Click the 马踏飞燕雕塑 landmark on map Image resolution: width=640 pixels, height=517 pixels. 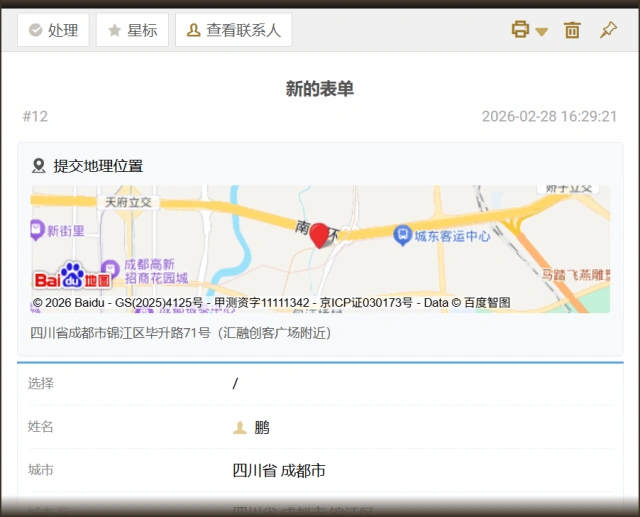tap(574, 272)
